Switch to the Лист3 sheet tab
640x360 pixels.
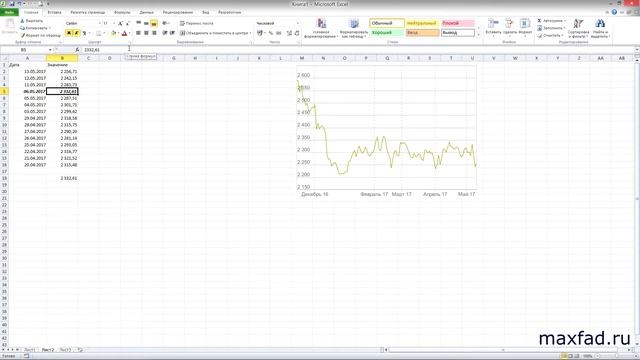click(65, 350)
